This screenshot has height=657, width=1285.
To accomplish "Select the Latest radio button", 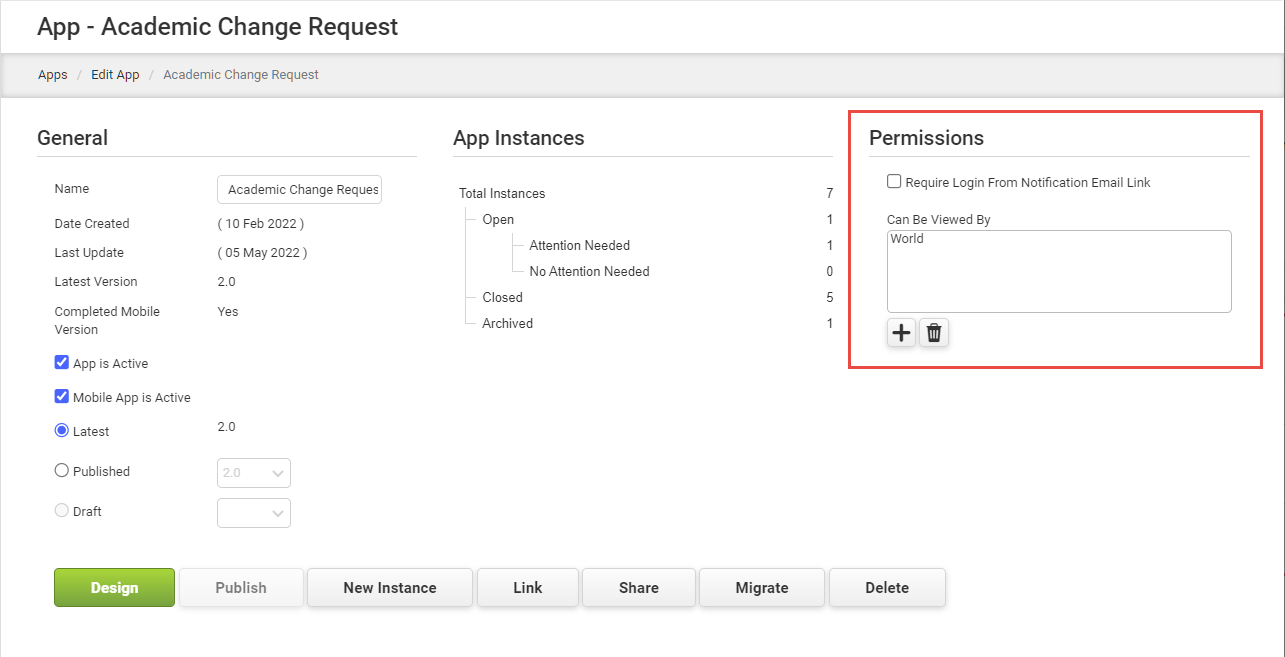I will (62, 431).
